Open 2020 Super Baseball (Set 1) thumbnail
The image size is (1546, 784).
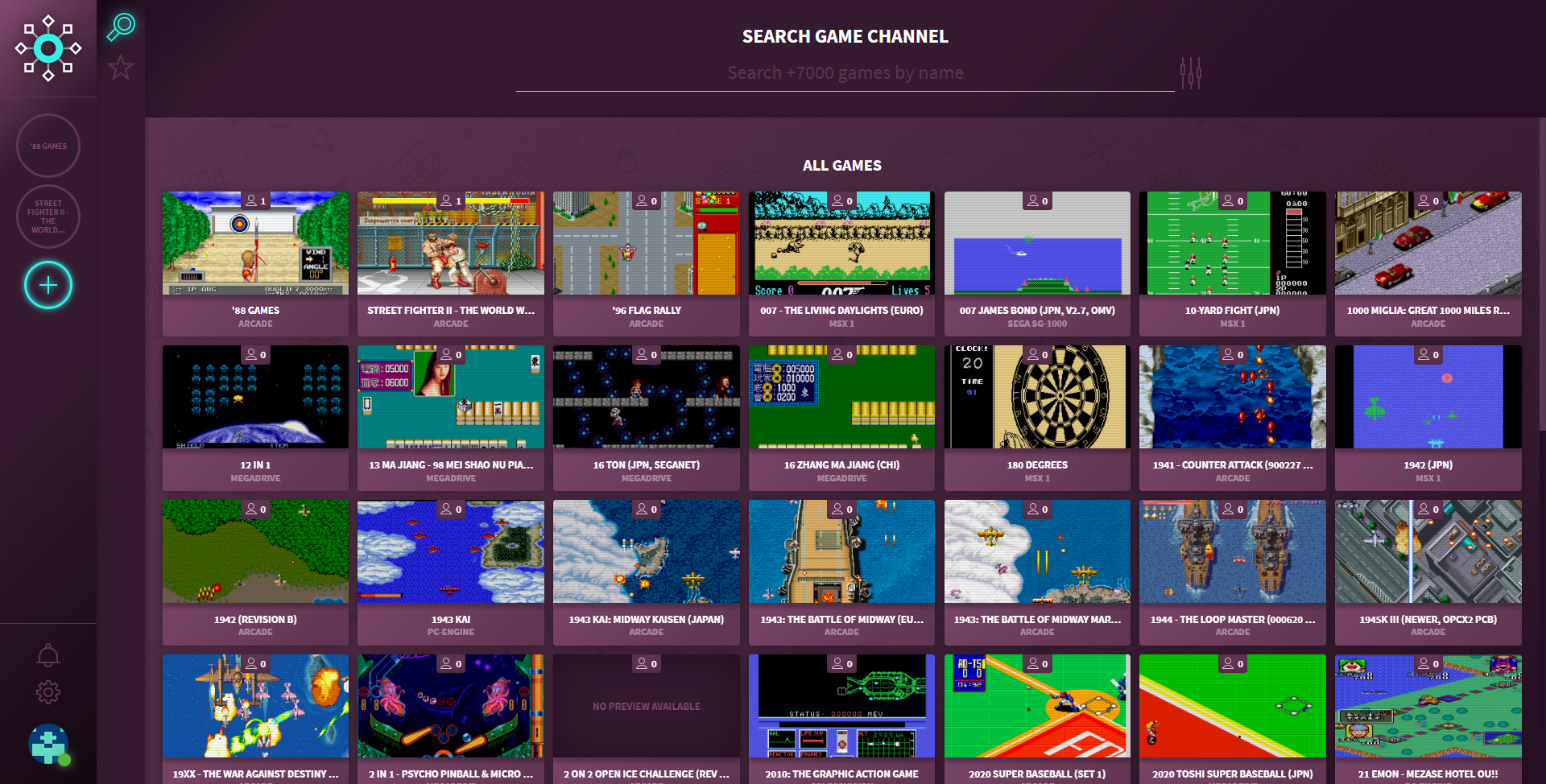[x=1038, y=706]
